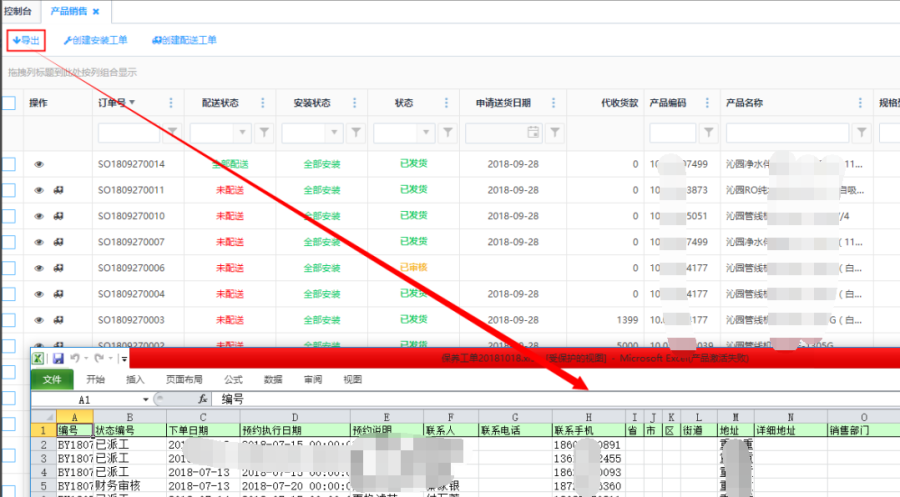
Task: Tick the select-all checkbox in grid header
Action: click(8, 102)
